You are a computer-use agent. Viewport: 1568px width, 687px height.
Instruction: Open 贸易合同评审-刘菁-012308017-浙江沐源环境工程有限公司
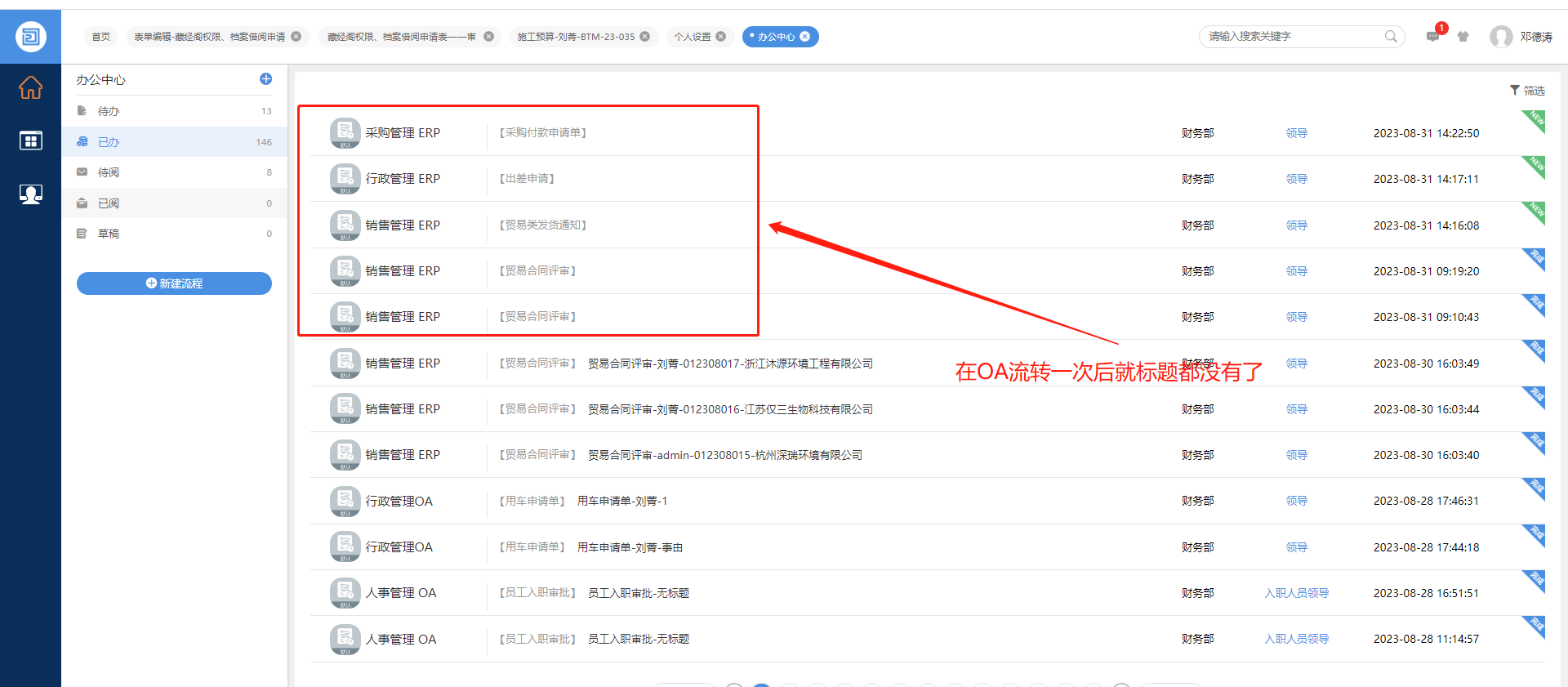(730, 364)
